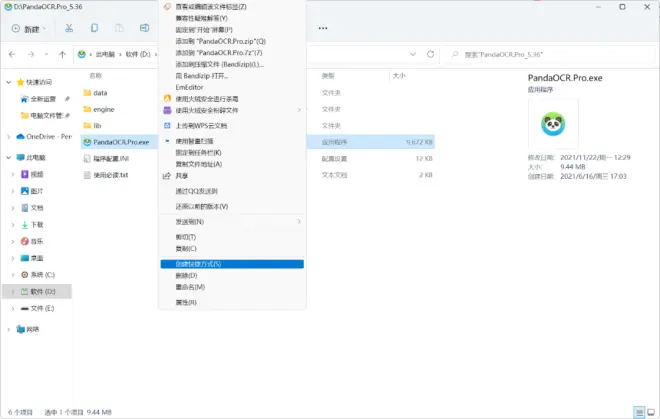Click the 此电脑 breadcrumb in address bar
Viewport: 660px width, 419px height.
tap(105, 54)
